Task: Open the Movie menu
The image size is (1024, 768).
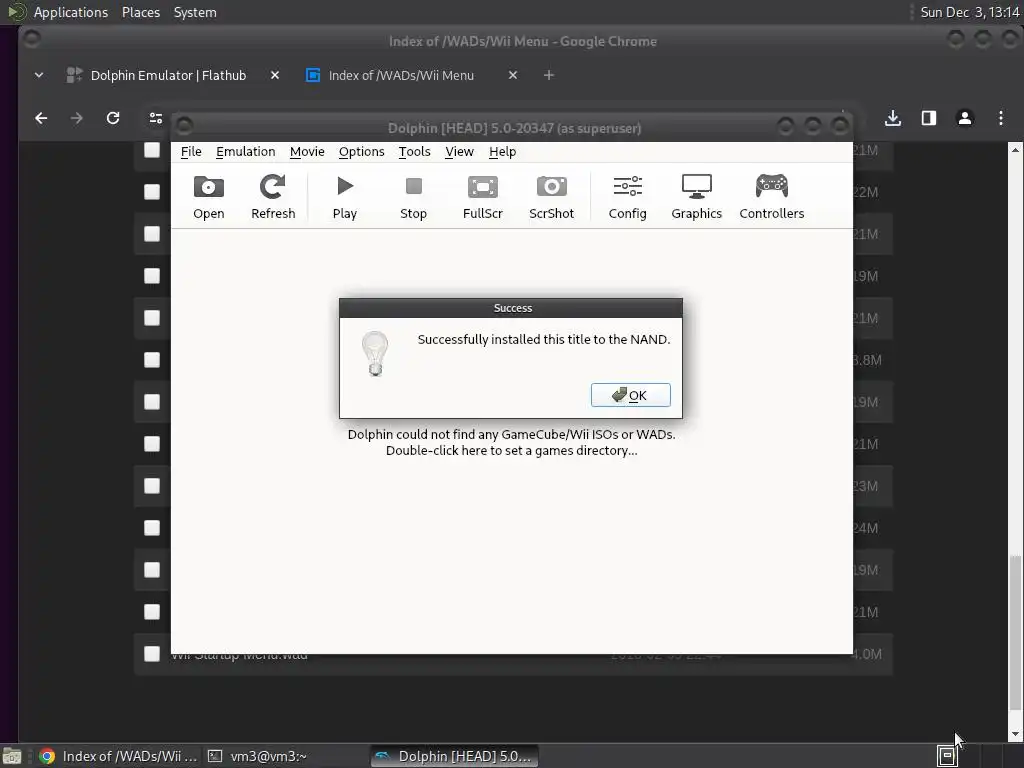Action: pos(307,152)
